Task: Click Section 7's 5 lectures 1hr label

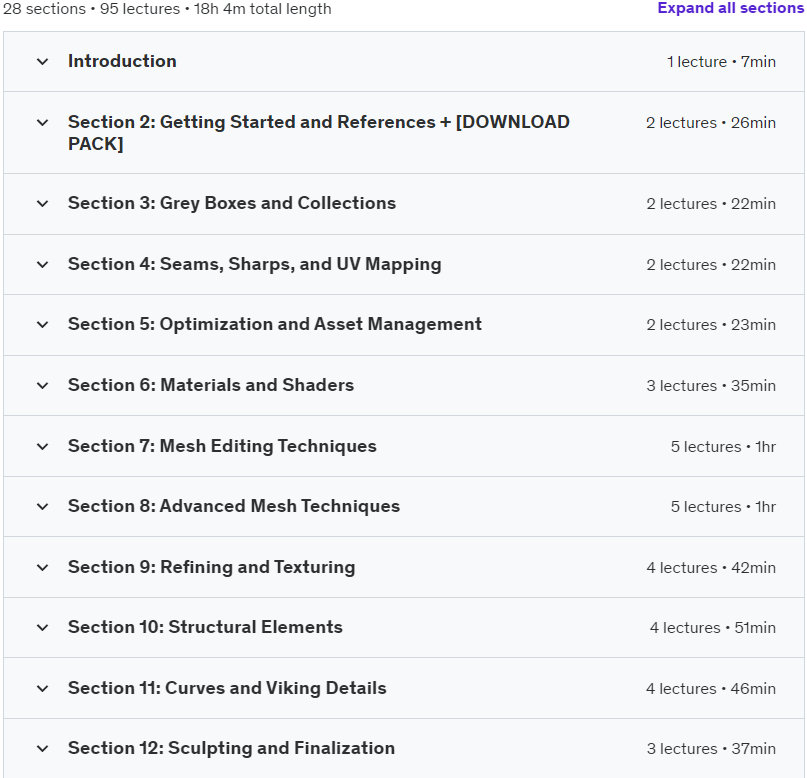Action: point(723,447)
